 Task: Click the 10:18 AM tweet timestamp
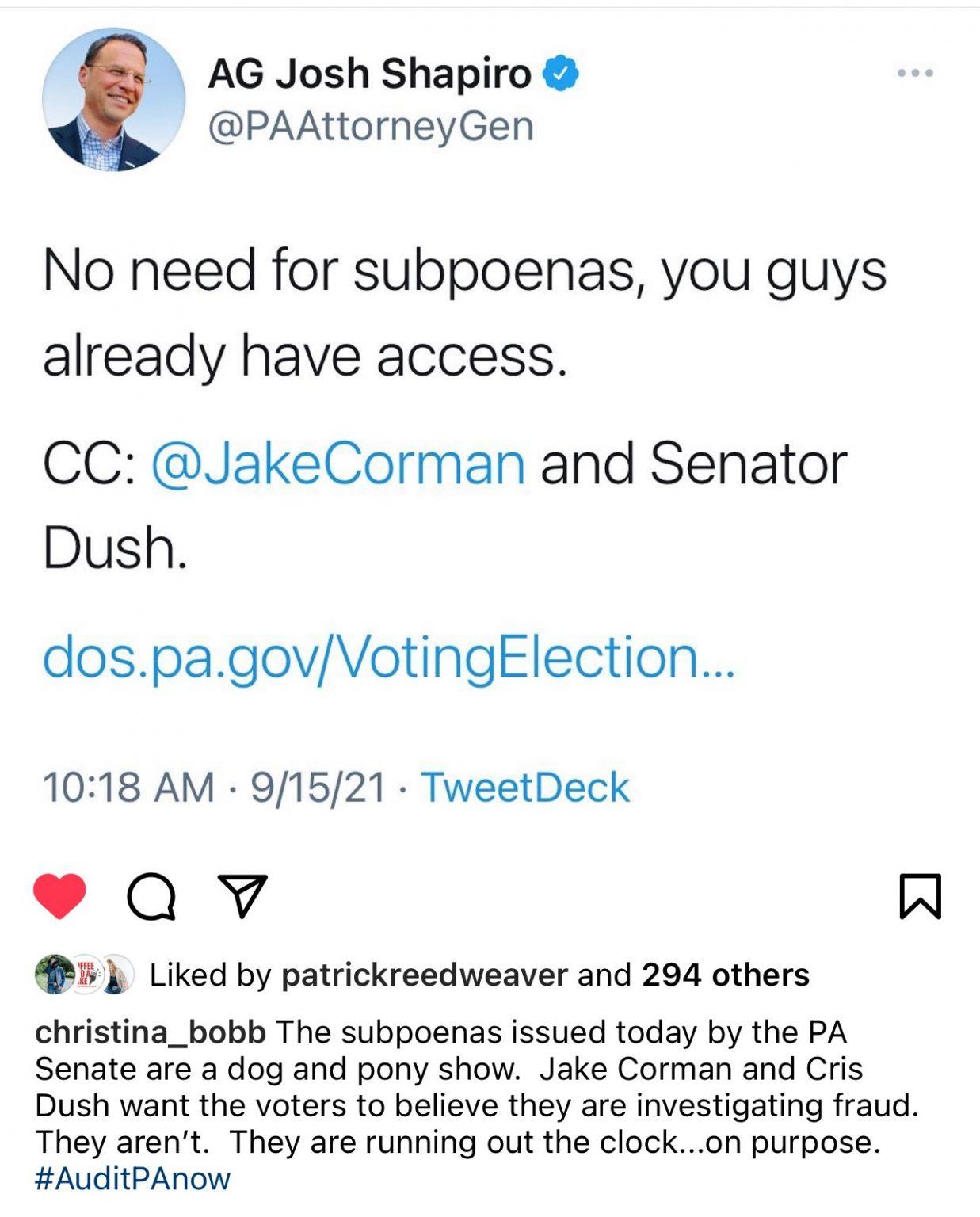pyautogui.click(x=128, y=788)
